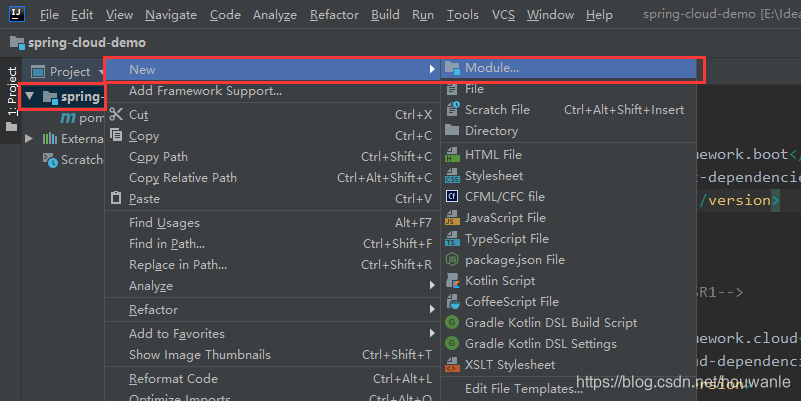Collapse the spring project root node
Image resolution: width=801 pixels, height=401 pixels.
30,96
